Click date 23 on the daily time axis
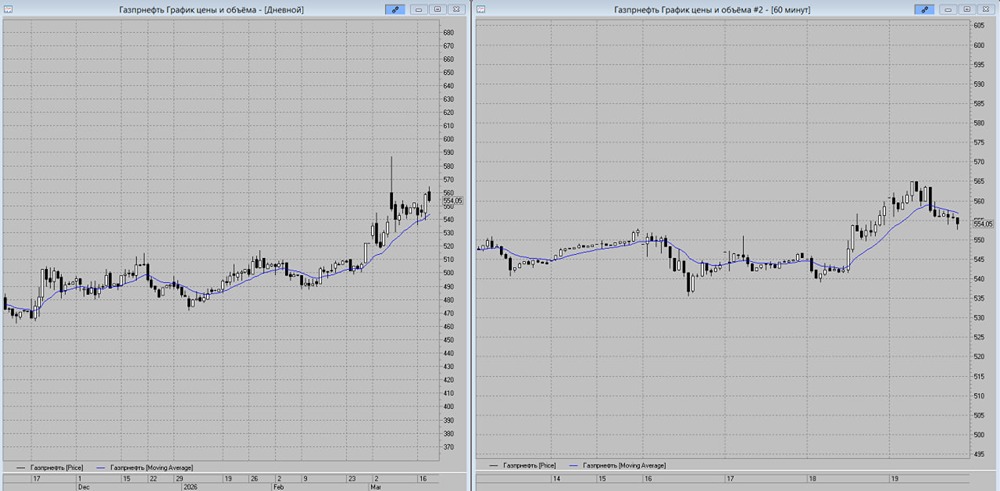1000x491 pixels. [352, 478]
